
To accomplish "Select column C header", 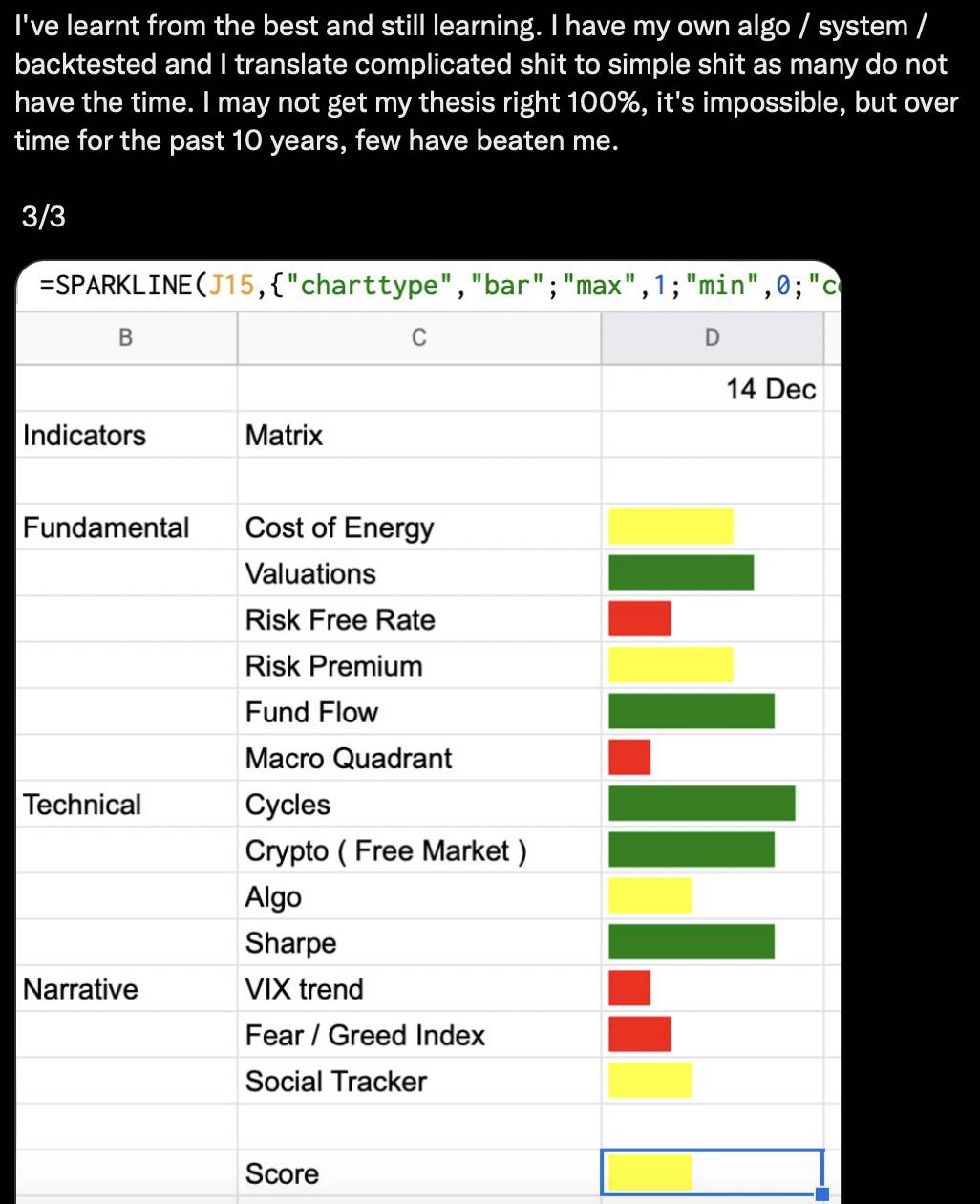I will point(419,337).
